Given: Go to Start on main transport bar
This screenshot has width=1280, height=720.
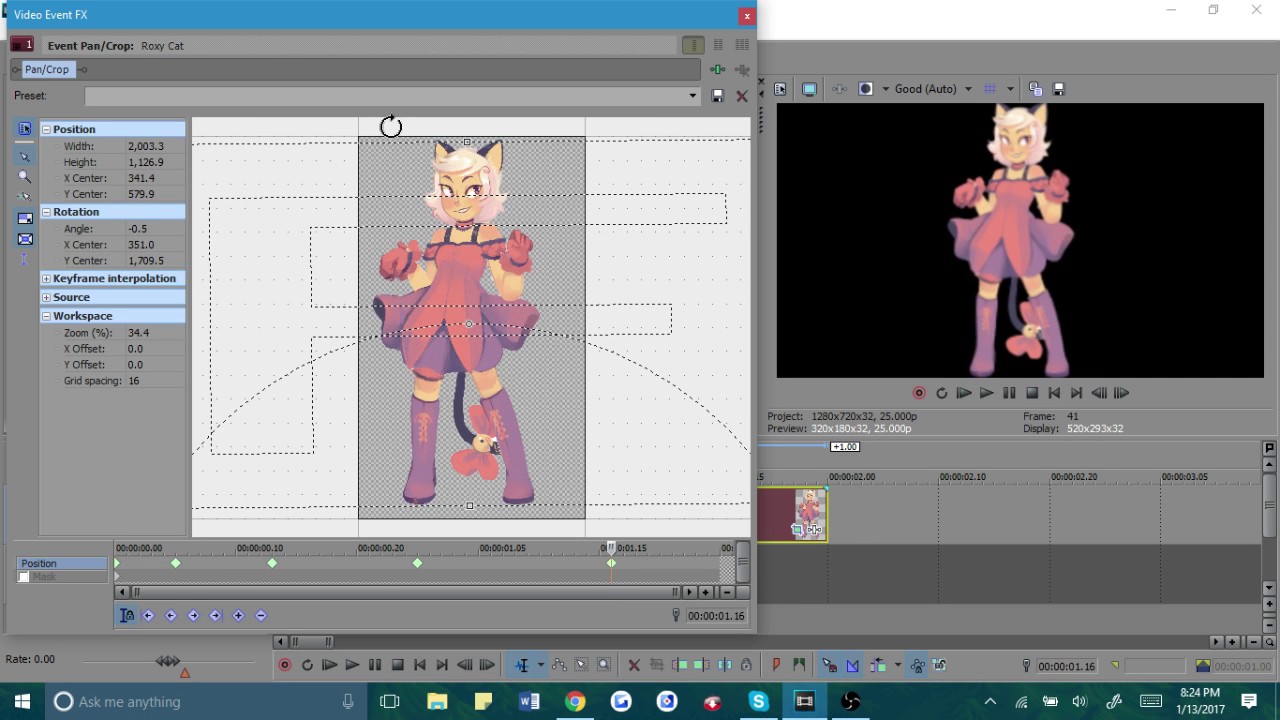Looking at the screenshot, I should pyautogui.click(x=419, y=665).
